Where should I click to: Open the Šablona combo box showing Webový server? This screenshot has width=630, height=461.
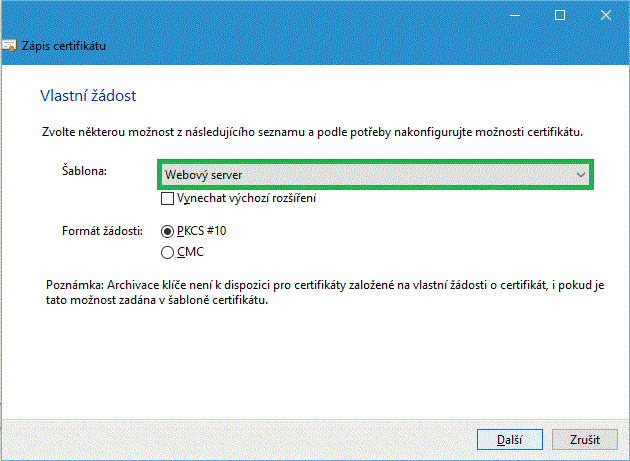pos(370,175)
